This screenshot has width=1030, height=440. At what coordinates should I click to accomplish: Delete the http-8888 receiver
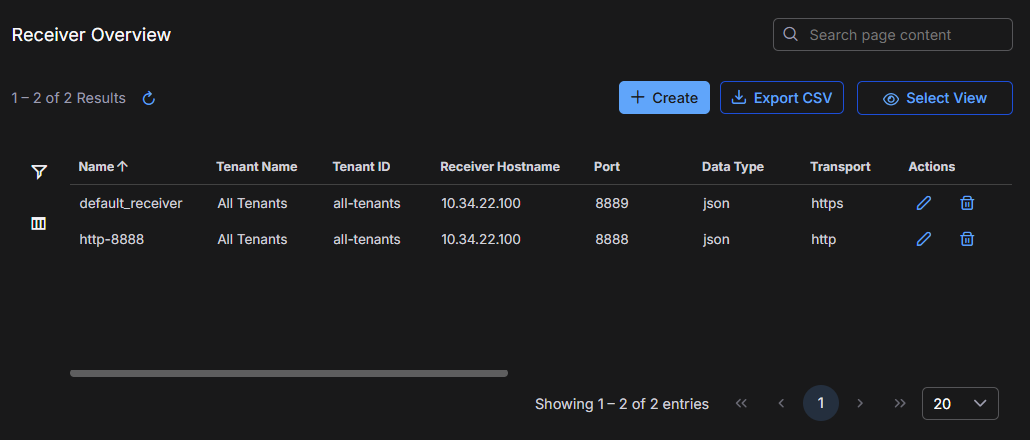coord(967,239)
